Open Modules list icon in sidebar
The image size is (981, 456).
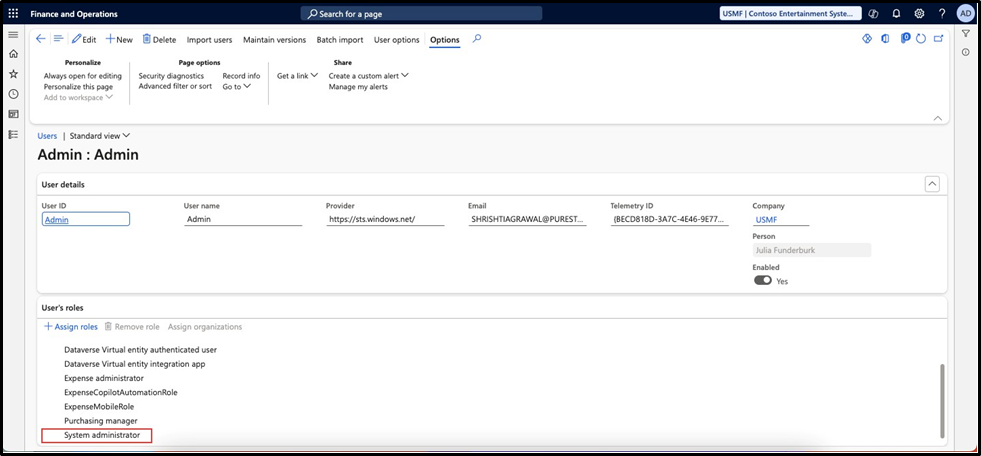[x=13, y=134]
